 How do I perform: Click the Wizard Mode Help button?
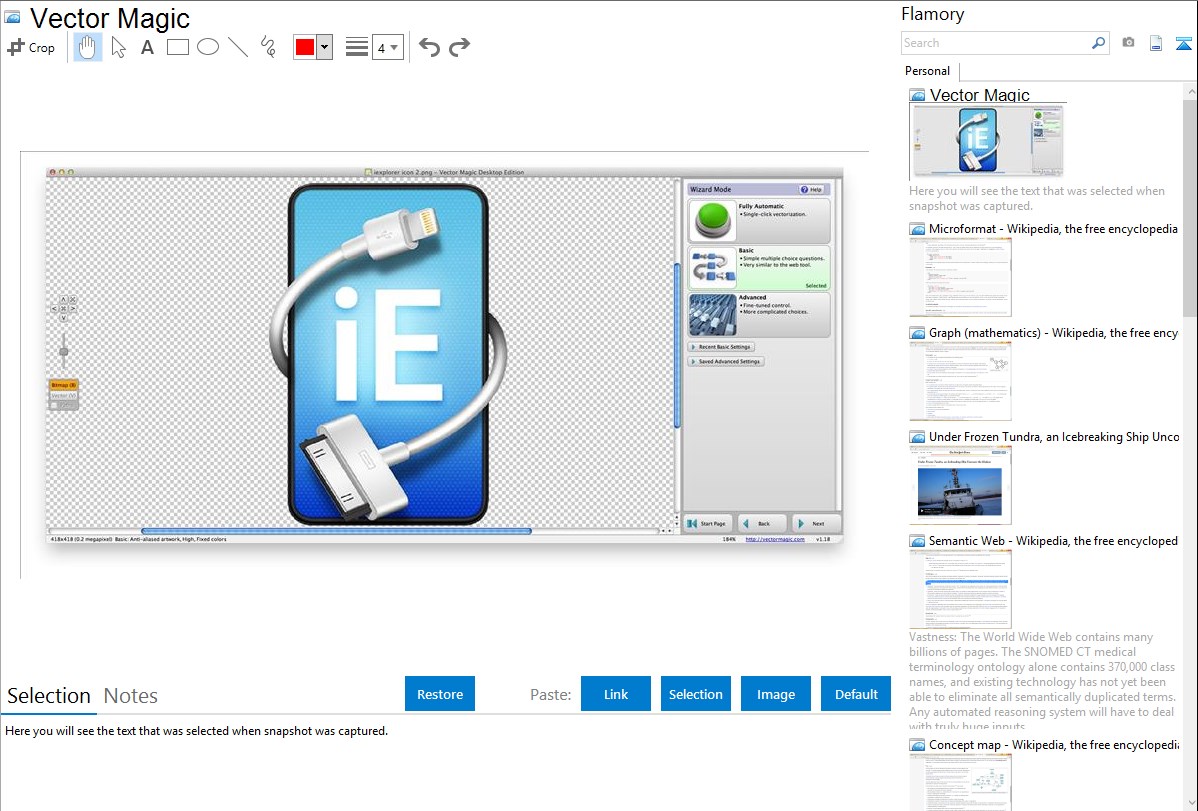pos(811,190)
